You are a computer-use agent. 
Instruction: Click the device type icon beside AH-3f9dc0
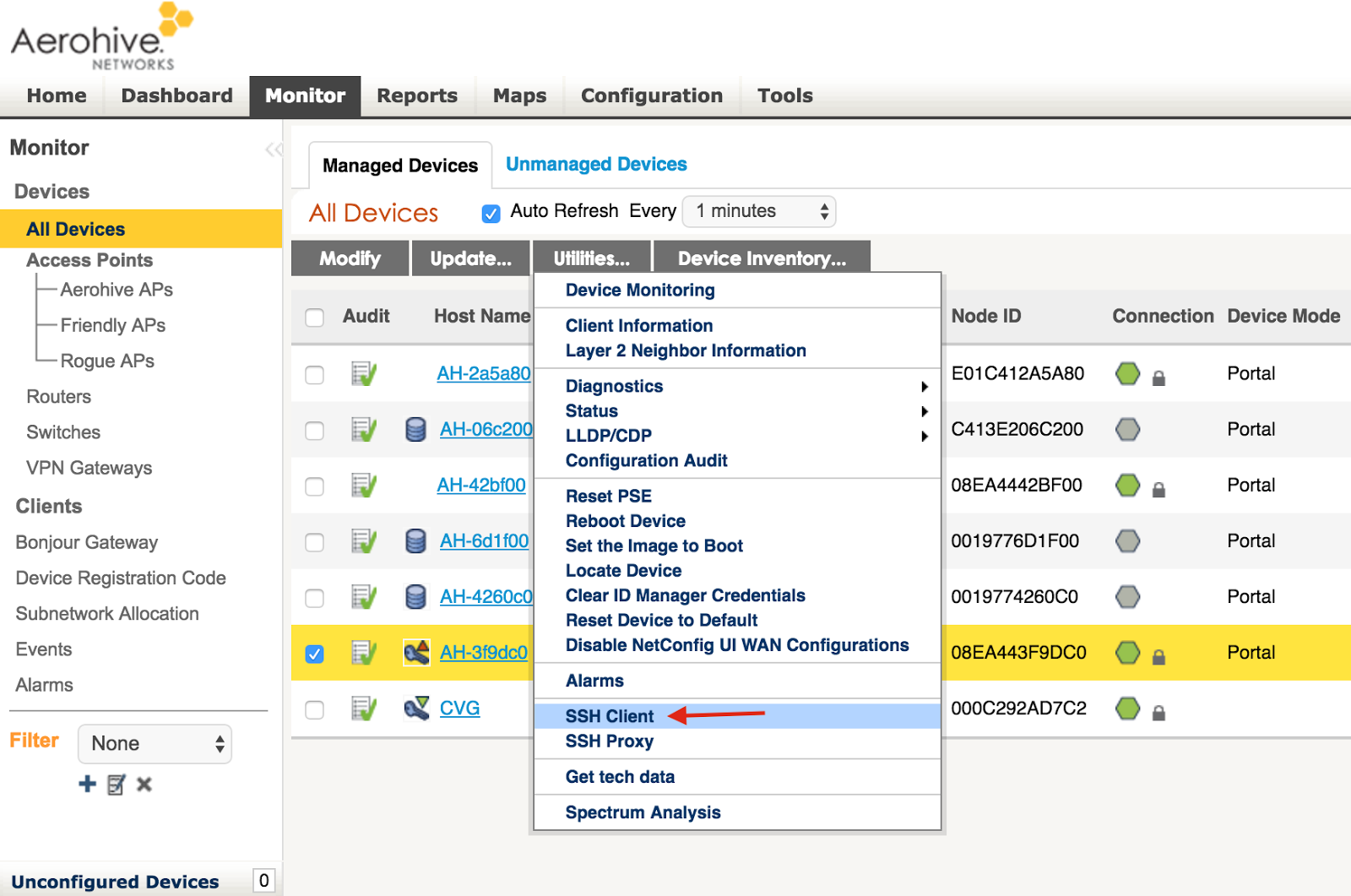tap(416, 652)
